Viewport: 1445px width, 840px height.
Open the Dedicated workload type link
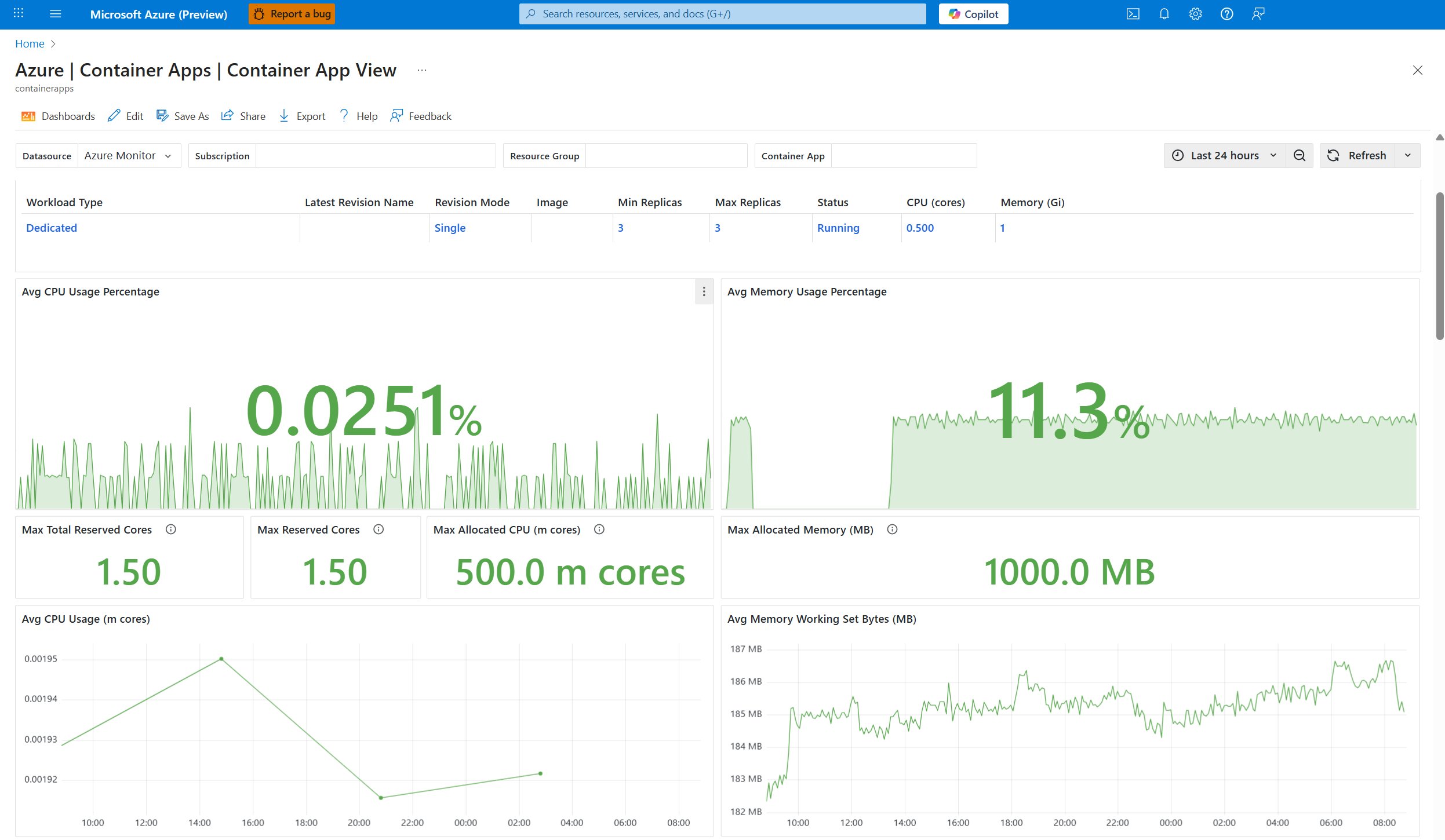coord(51,228)
